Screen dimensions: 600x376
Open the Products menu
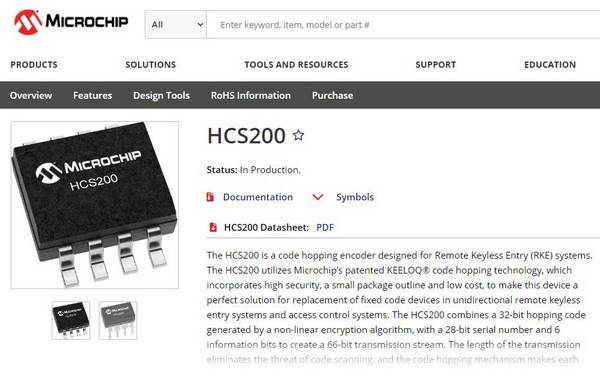point(34,65)
